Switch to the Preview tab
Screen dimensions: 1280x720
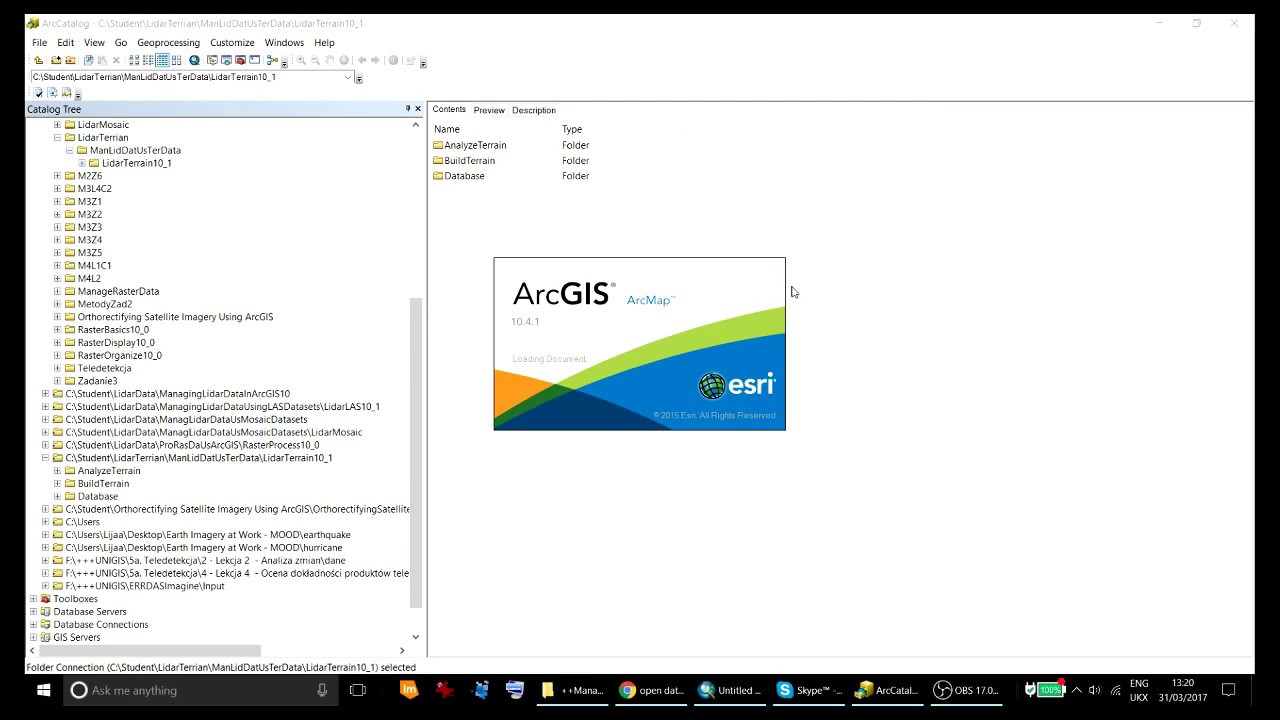[489, 110]
